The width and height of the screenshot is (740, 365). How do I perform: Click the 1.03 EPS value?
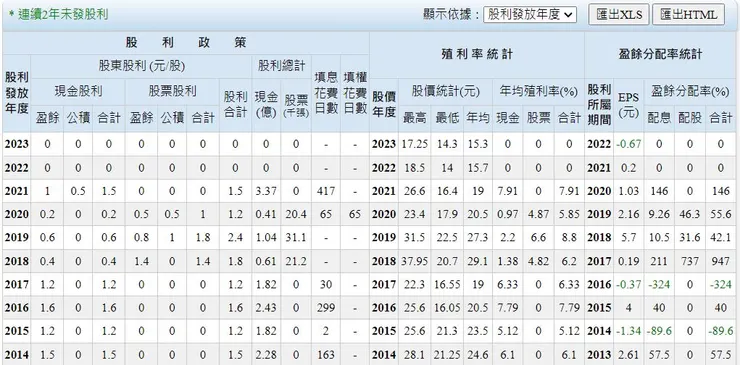pyautogui.click(x=629, y=191)
